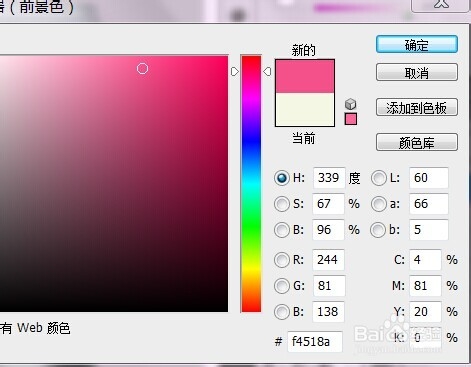Click the left hue slider arrow handle
Screen dimensions: 471x367
click(235, 71)
